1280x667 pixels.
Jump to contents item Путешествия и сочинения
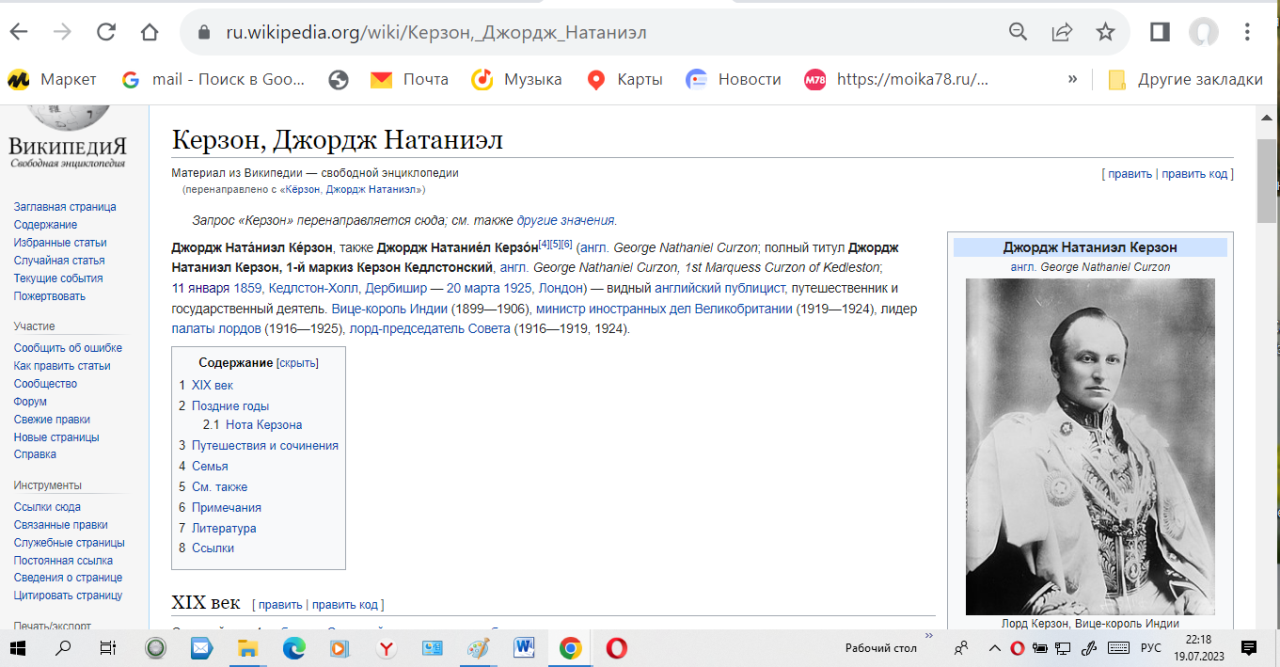coord(265,446)
